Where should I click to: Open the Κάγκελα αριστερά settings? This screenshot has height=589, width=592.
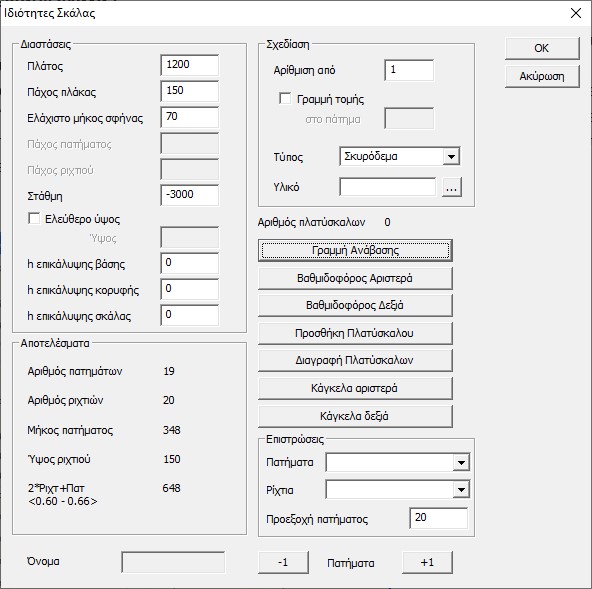355,389
